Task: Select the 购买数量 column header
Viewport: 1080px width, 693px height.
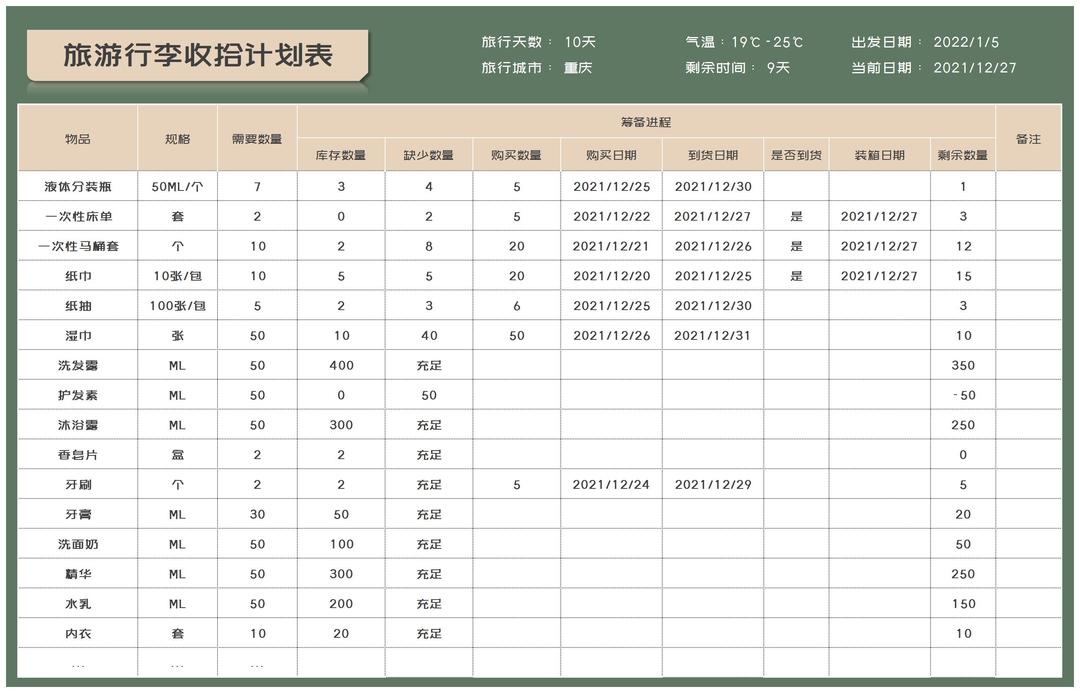Action: 517,155
